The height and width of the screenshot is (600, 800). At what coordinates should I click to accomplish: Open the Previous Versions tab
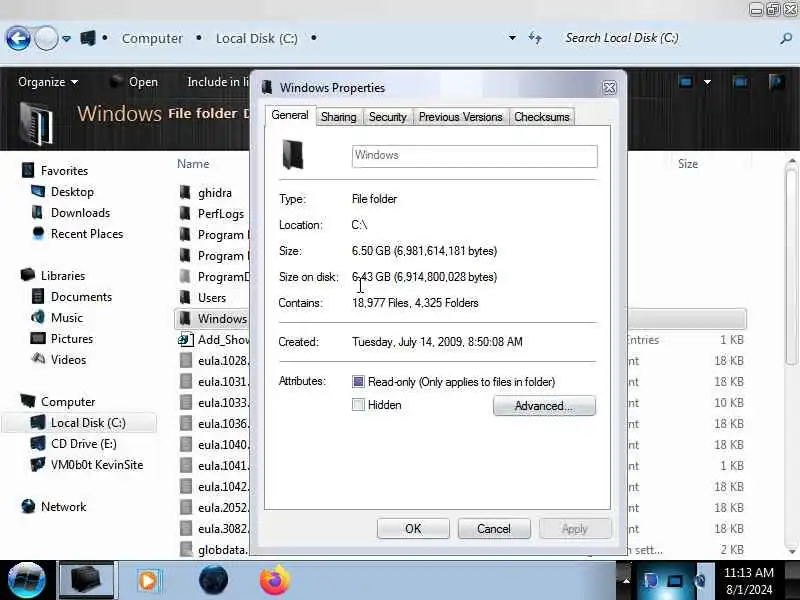pyautogui.click(x=461, y=117)
